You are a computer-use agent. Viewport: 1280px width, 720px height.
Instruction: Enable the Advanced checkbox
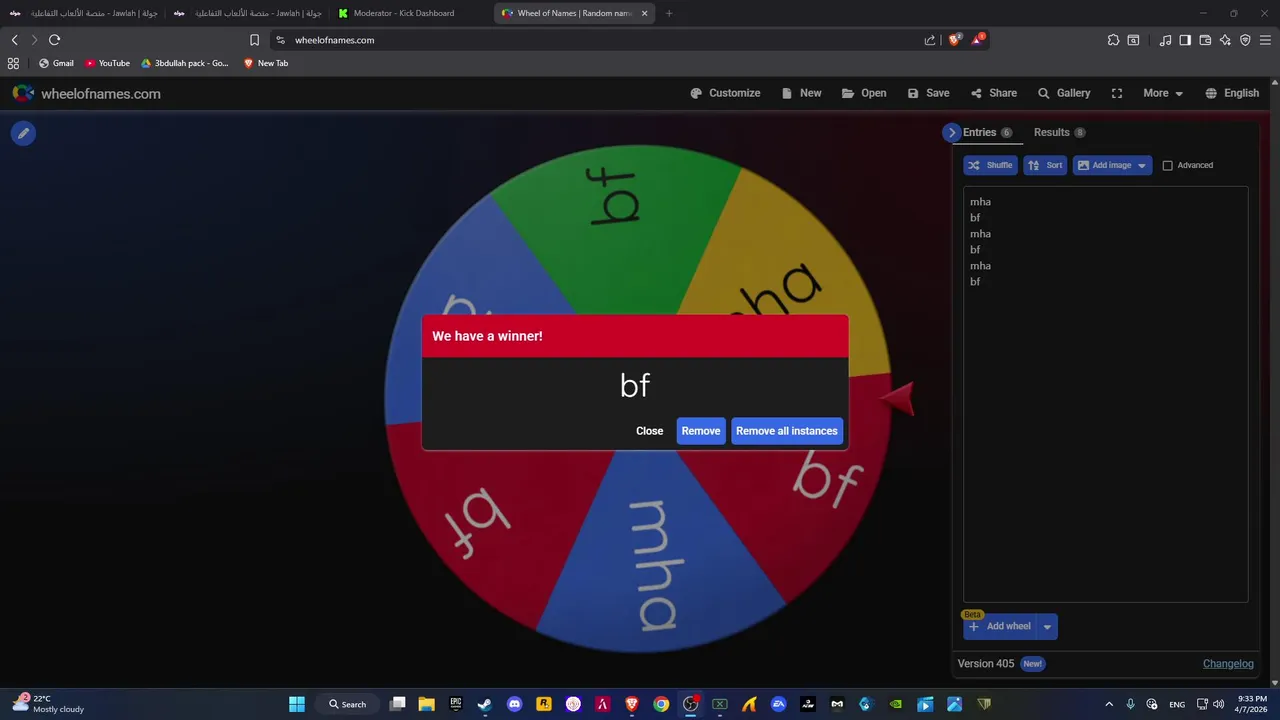click(1167, 165)
